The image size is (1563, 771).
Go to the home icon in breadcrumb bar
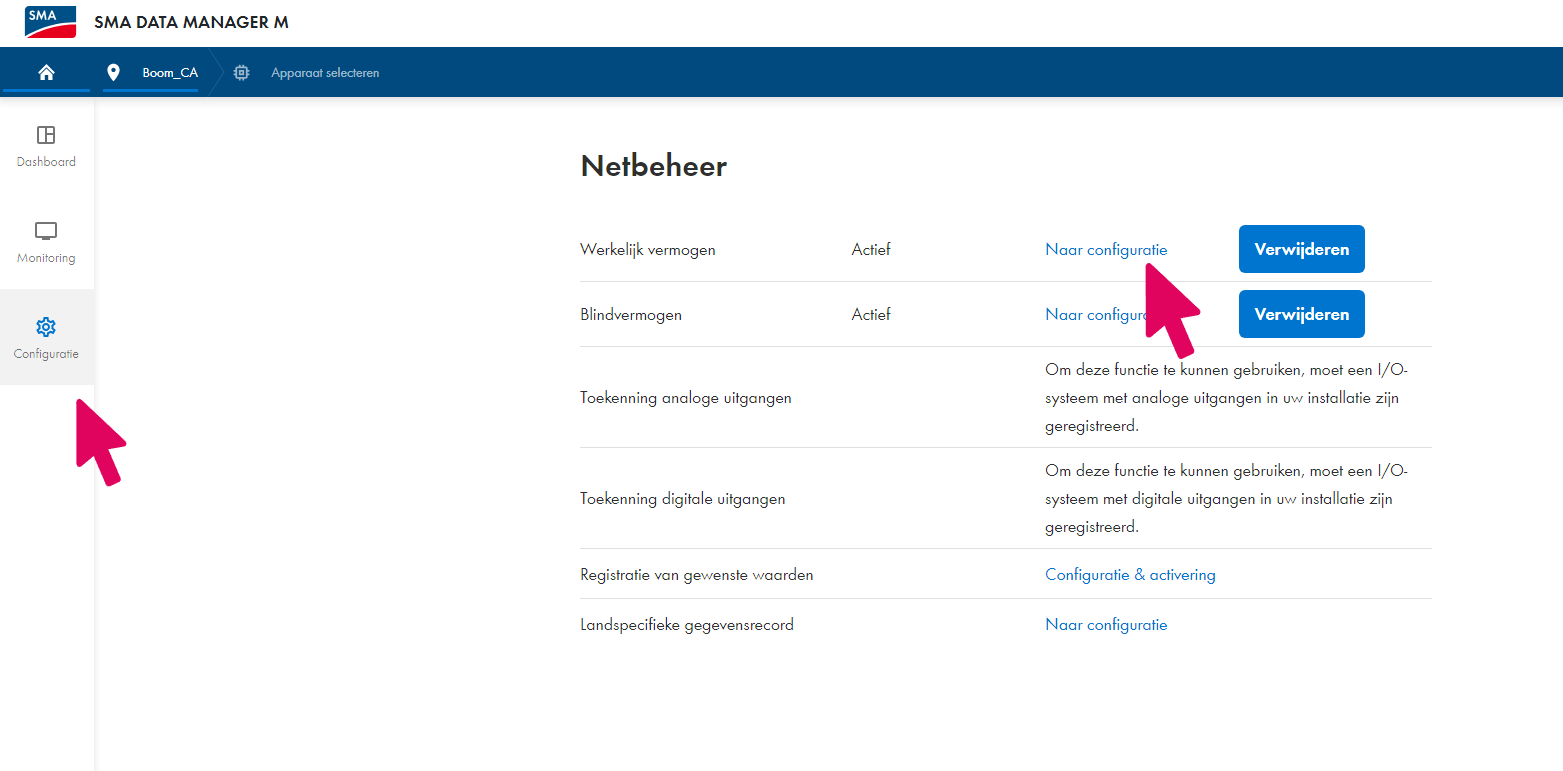(46, 73)
